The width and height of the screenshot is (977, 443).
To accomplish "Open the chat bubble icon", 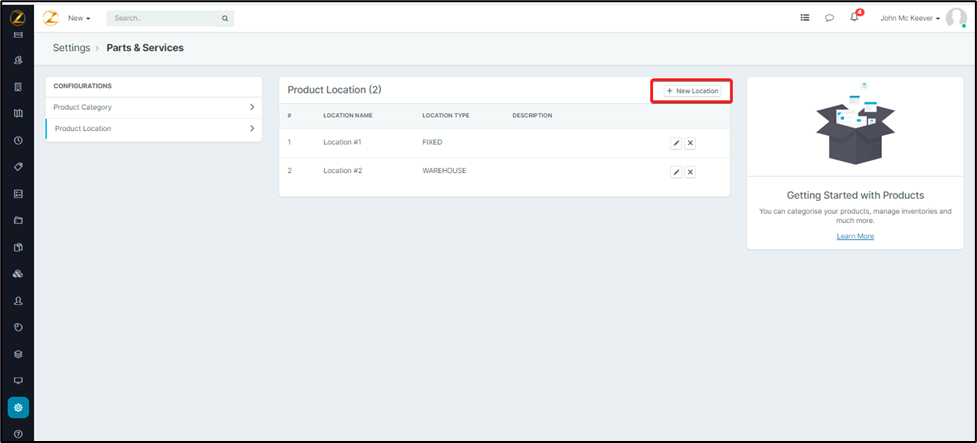I will tap(829, 18).
